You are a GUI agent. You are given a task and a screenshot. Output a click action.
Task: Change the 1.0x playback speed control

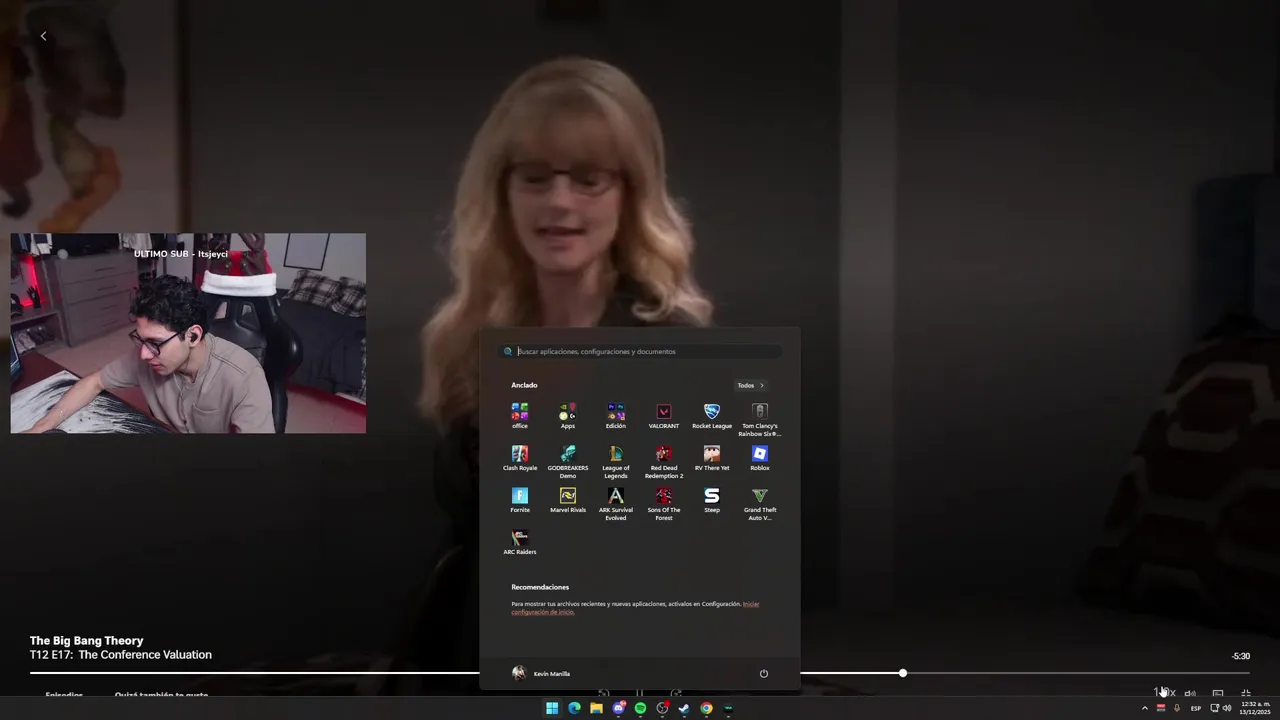[x=1163, y=692]
